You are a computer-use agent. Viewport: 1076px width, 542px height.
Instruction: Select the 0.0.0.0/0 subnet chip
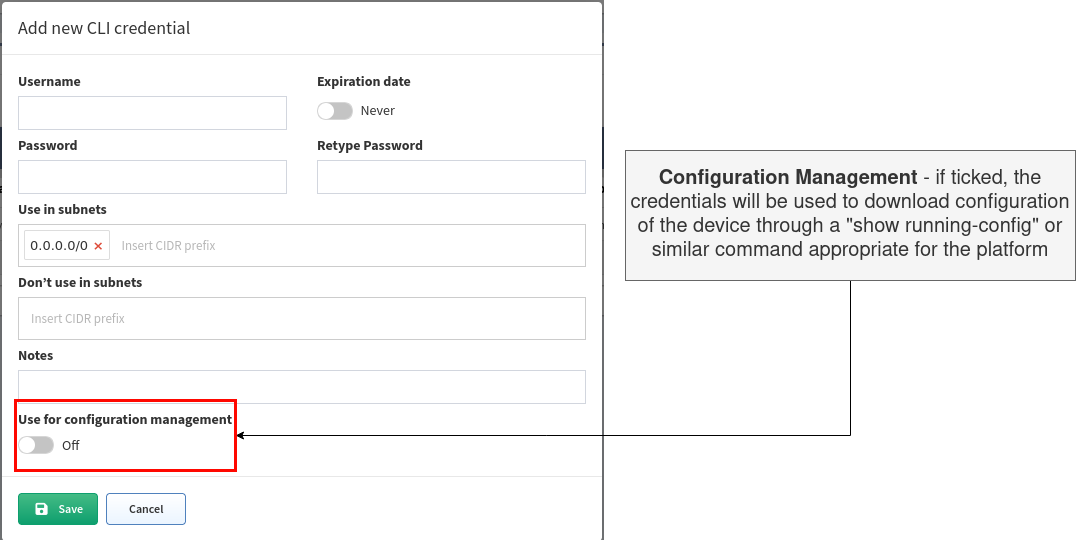59,246
